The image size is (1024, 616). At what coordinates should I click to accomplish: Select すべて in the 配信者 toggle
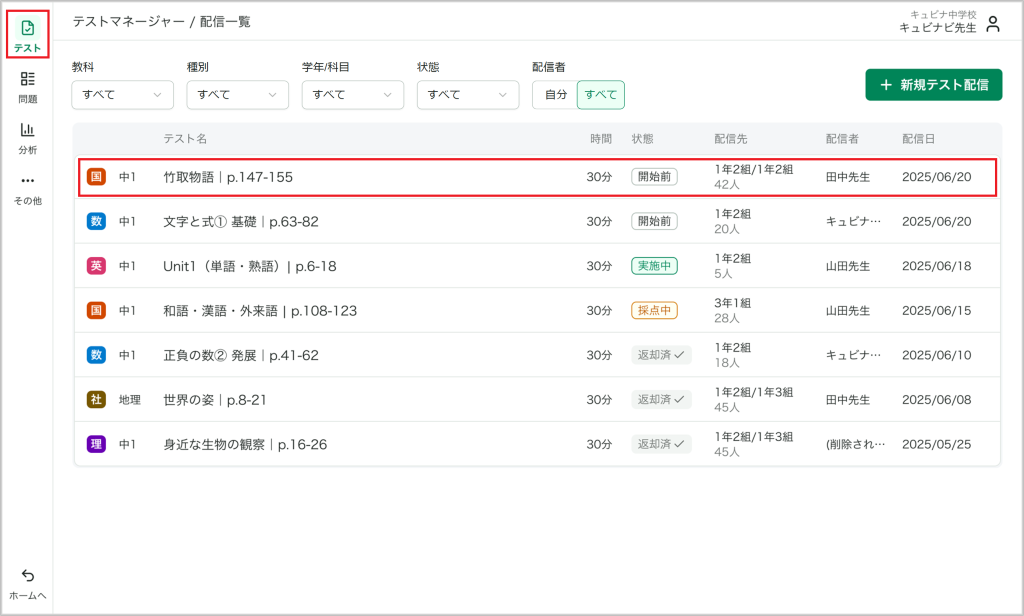click(601, 95)
